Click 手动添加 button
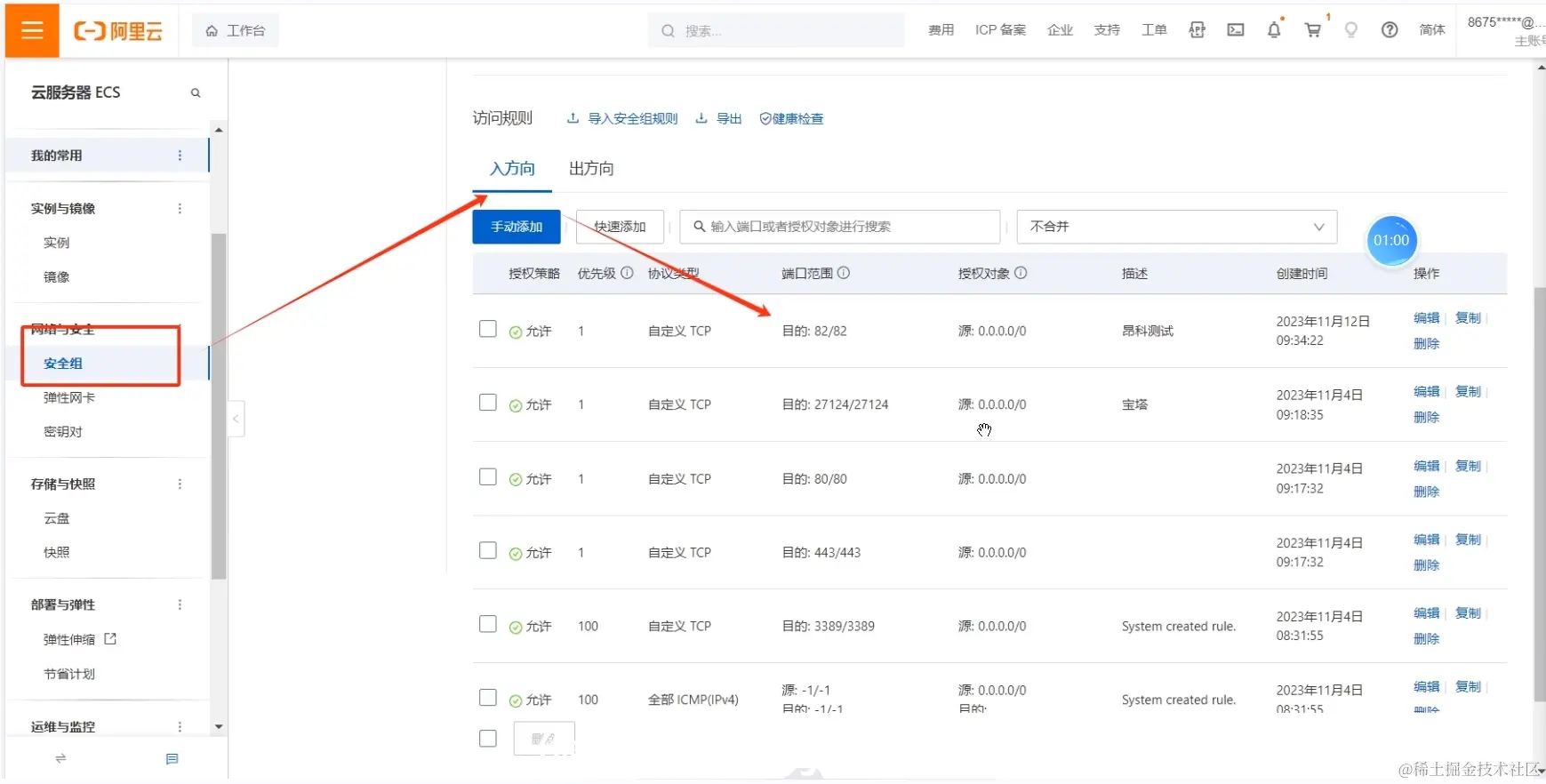Viewport: 1546px width, 784px height. pos(517,227)
